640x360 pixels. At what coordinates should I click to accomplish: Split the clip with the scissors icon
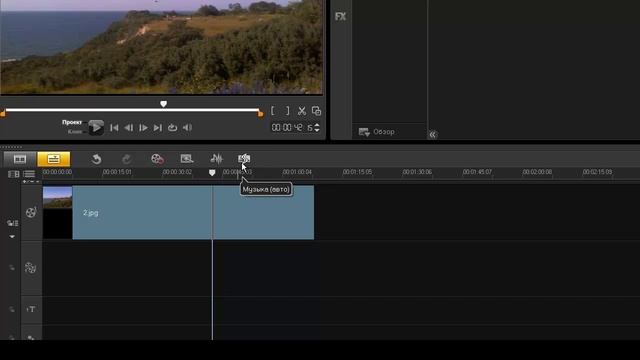coord(302,111)
